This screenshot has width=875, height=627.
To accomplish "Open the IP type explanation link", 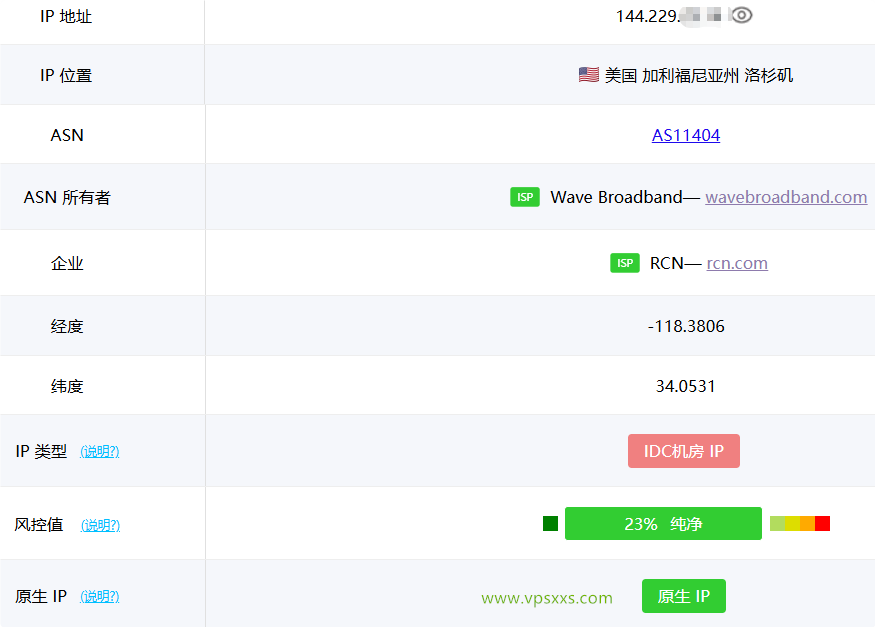I will (100, 451).
